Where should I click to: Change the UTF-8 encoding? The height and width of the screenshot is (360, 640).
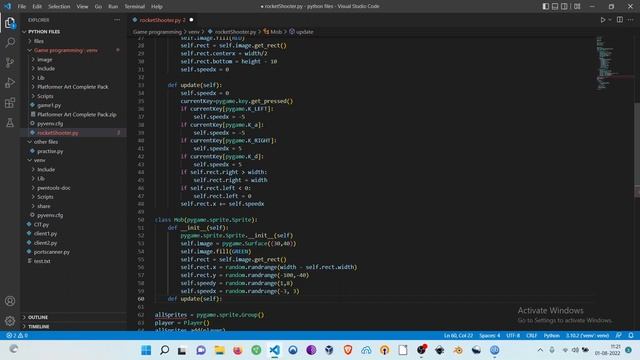pos(513,335)
